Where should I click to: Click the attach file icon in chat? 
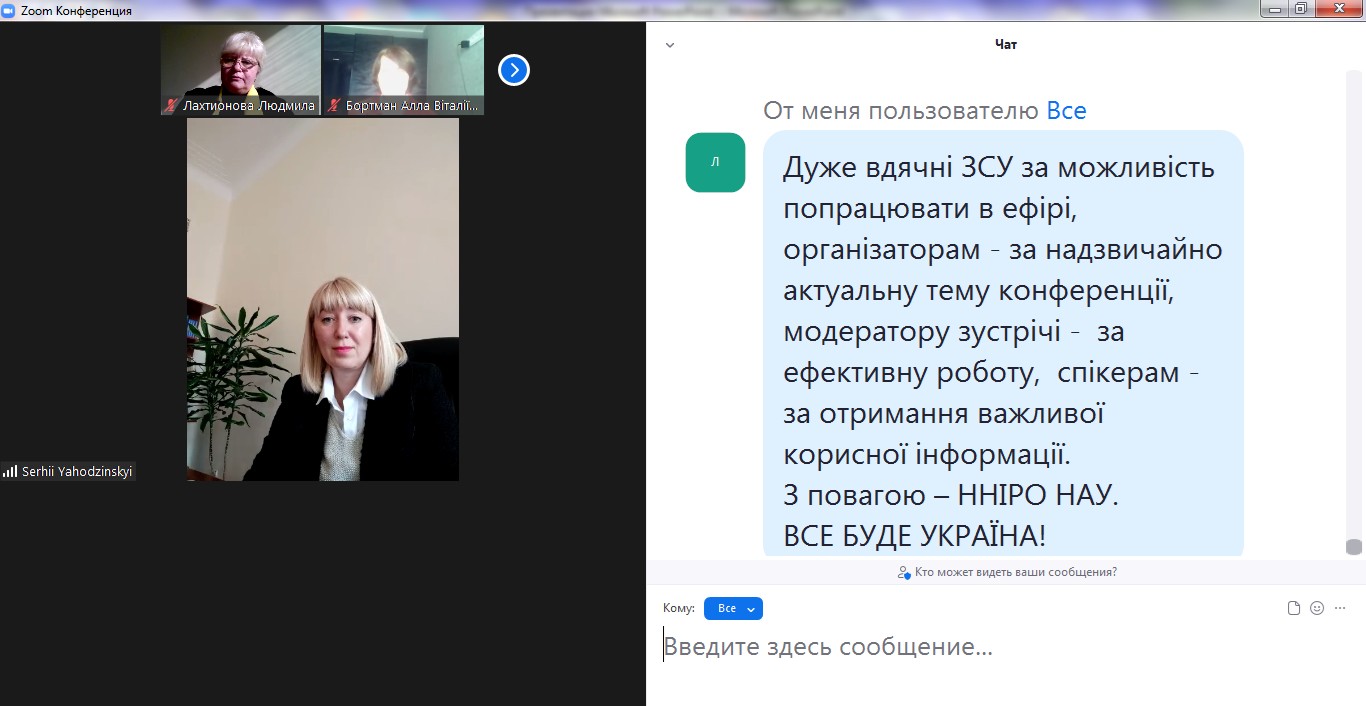click(x=1294, y=608)
